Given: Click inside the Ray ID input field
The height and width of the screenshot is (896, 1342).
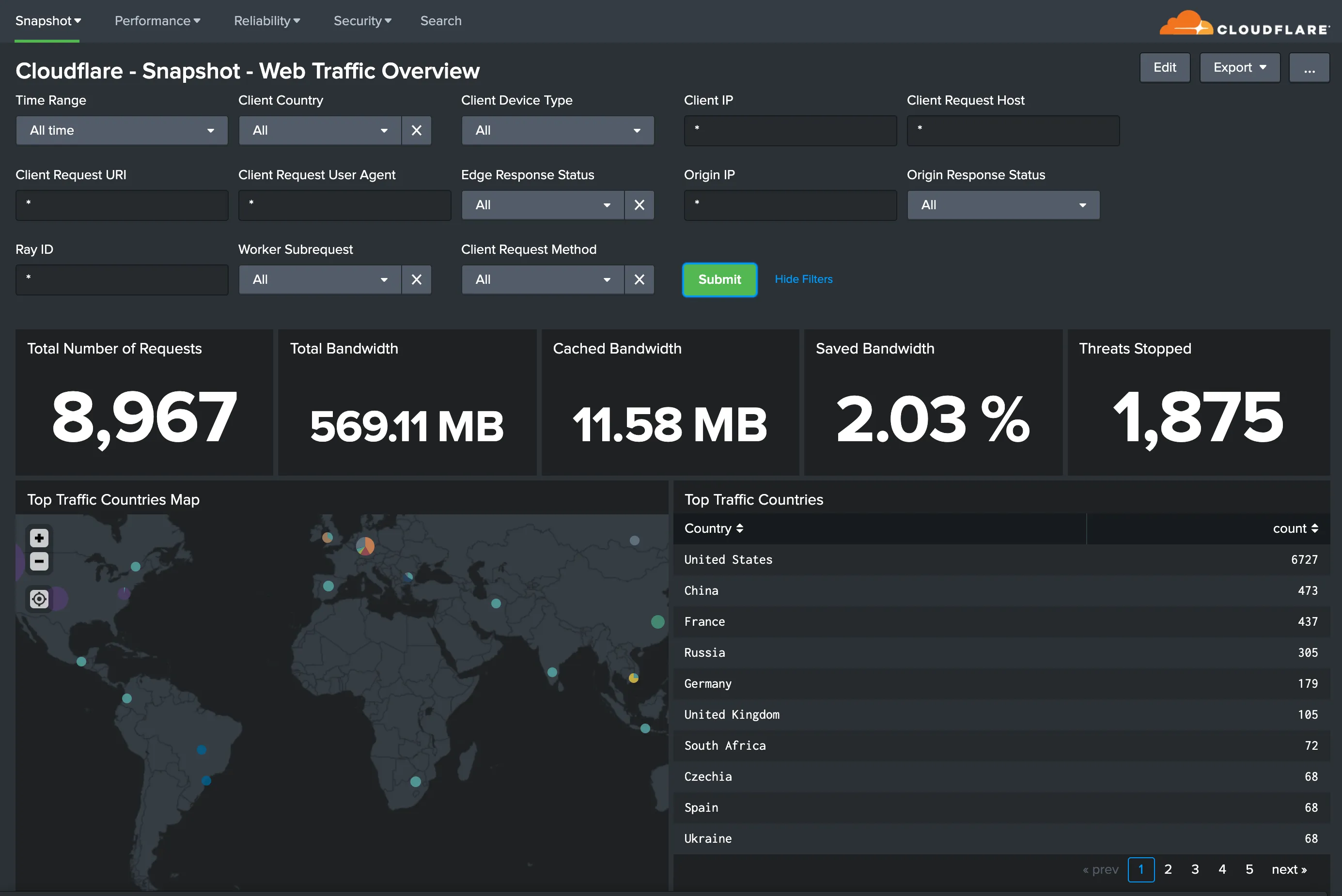Looking at the screenshot, I should 121,279.
